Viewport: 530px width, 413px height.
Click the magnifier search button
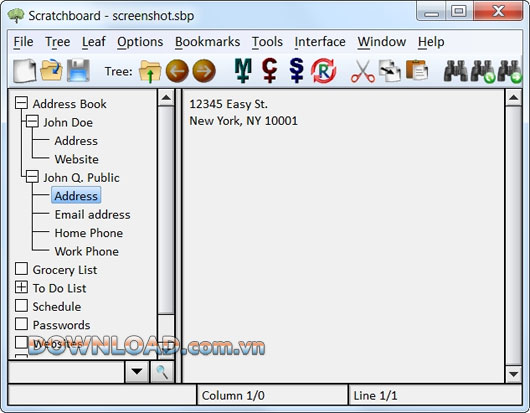[x=162, y=372]
